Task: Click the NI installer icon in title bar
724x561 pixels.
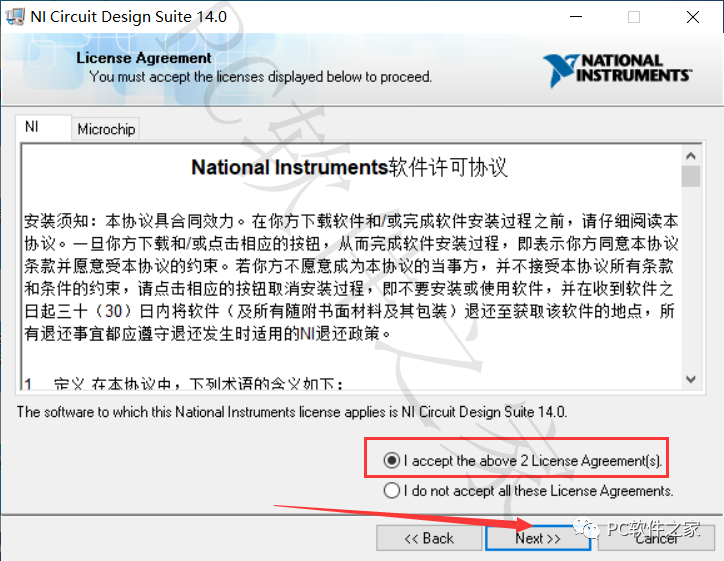Action: coord(14,17)
